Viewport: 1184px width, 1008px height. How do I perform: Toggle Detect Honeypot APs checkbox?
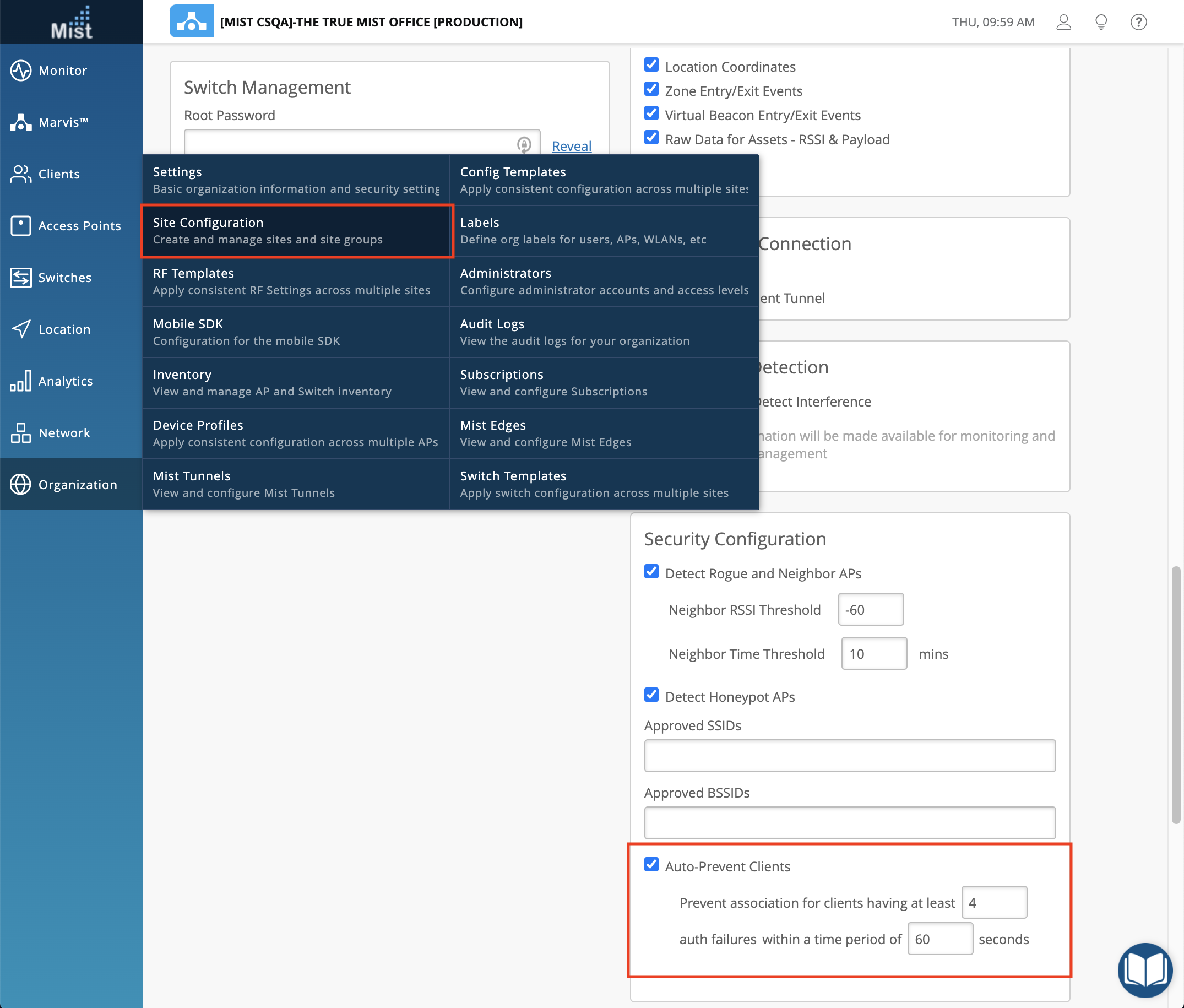[x=651, y=695]
